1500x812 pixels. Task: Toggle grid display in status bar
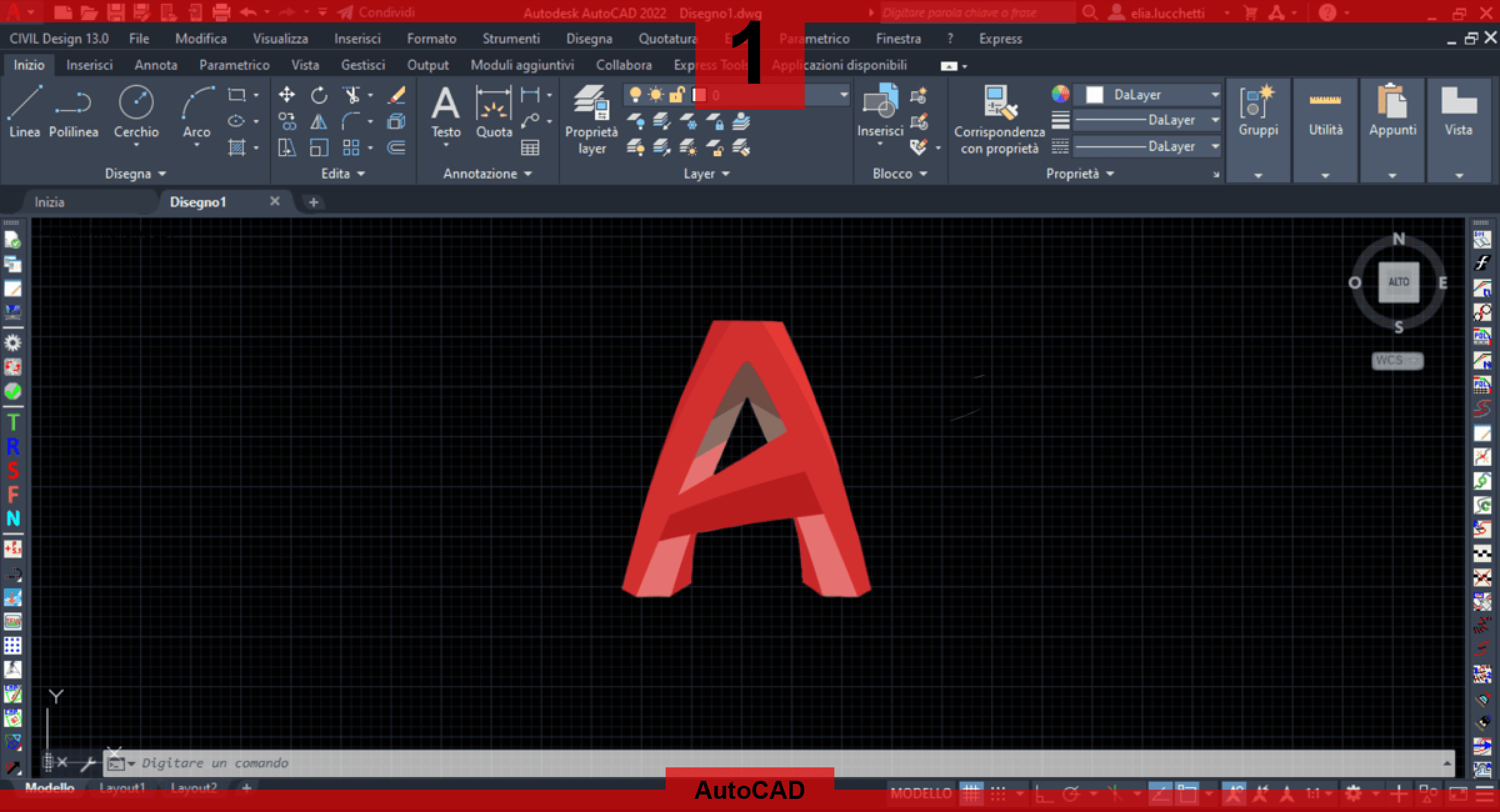click(x=971, y=795)
